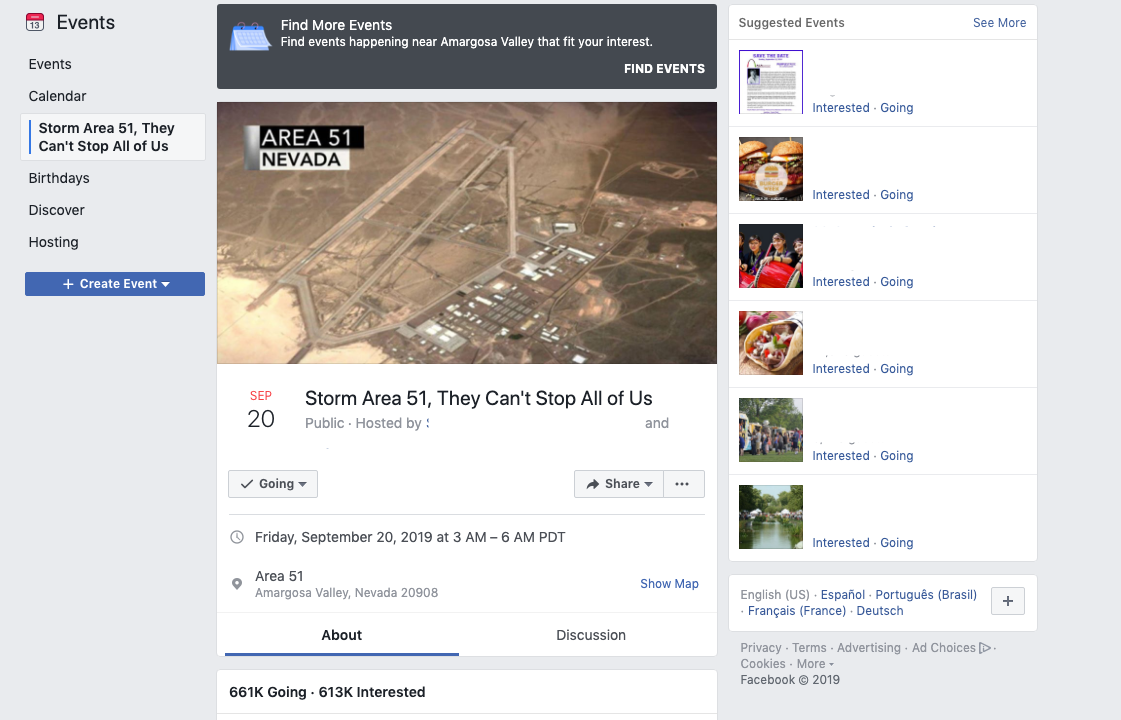The image size is (1121, 720).
Task: Click the clock icon beside event date
Action: [x=237, y=537]
